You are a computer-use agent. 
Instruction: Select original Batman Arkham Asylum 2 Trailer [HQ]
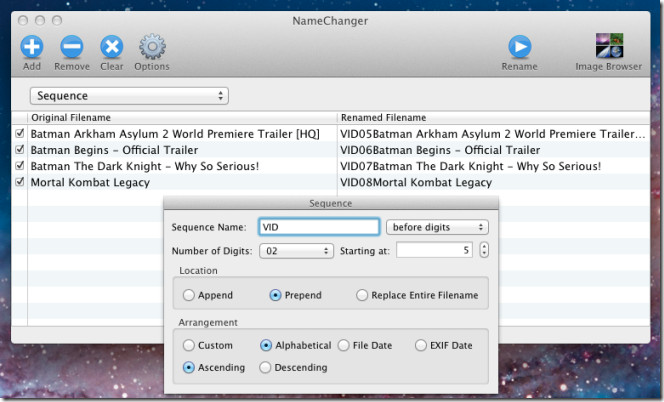point(175,134)
